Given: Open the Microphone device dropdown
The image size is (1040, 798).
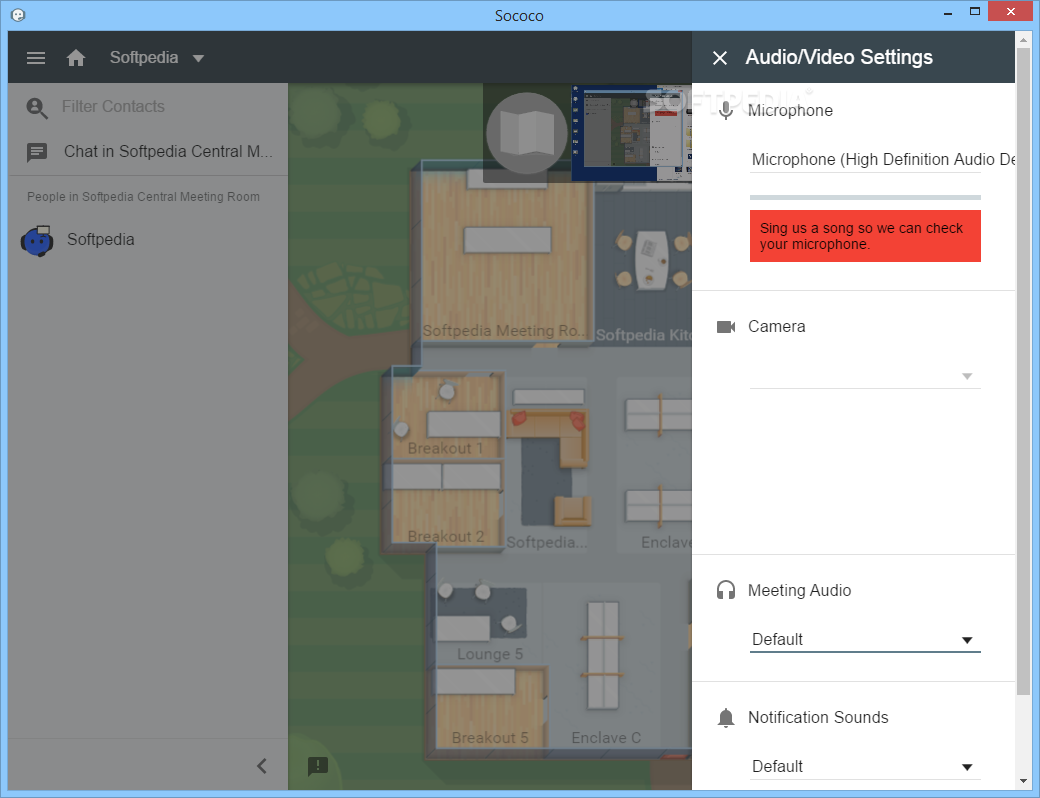Looking at the screenshot, I should (865, 160).
